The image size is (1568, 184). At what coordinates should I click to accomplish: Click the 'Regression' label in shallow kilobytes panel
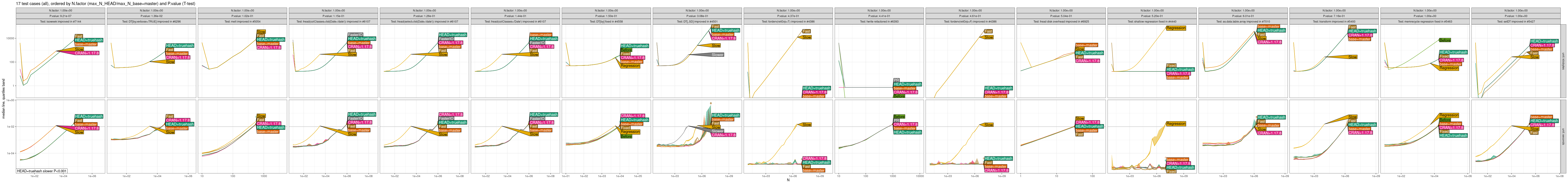point(1176,28)
